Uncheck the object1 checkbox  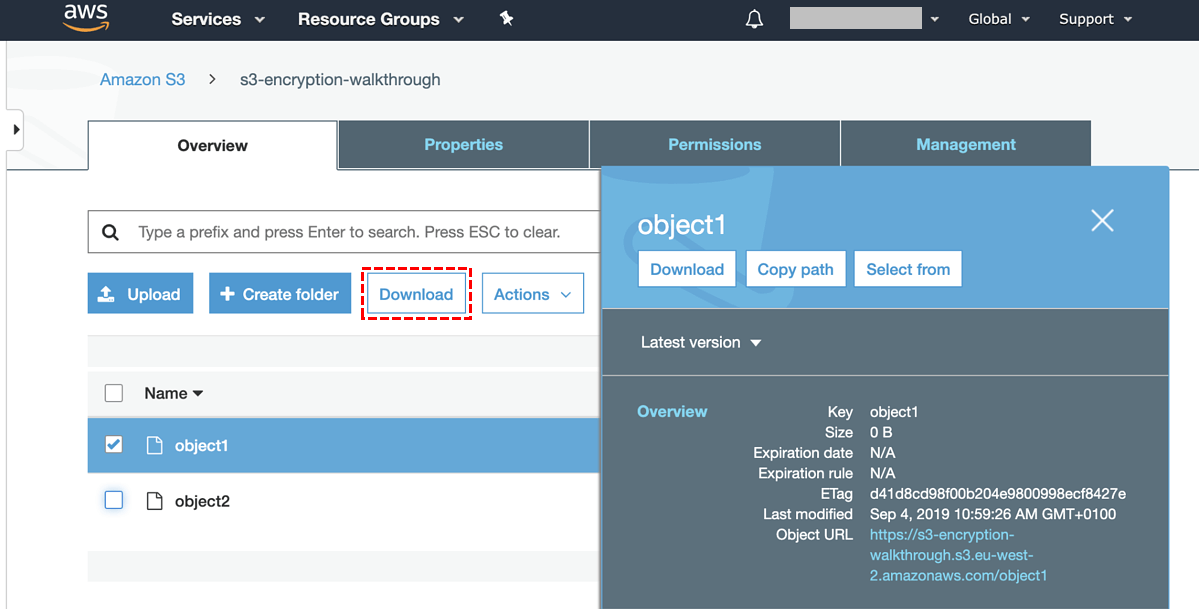click(x=114, y=444)
